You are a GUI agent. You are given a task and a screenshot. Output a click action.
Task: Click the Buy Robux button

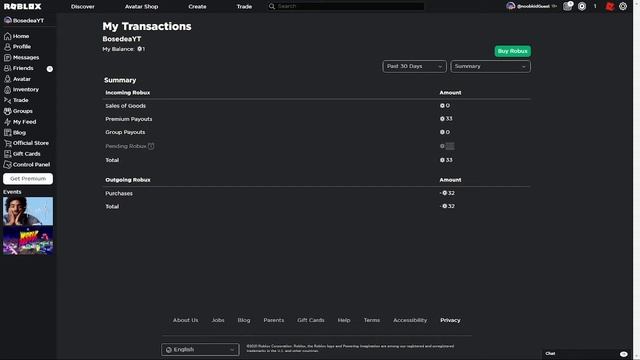coord(513,51)
